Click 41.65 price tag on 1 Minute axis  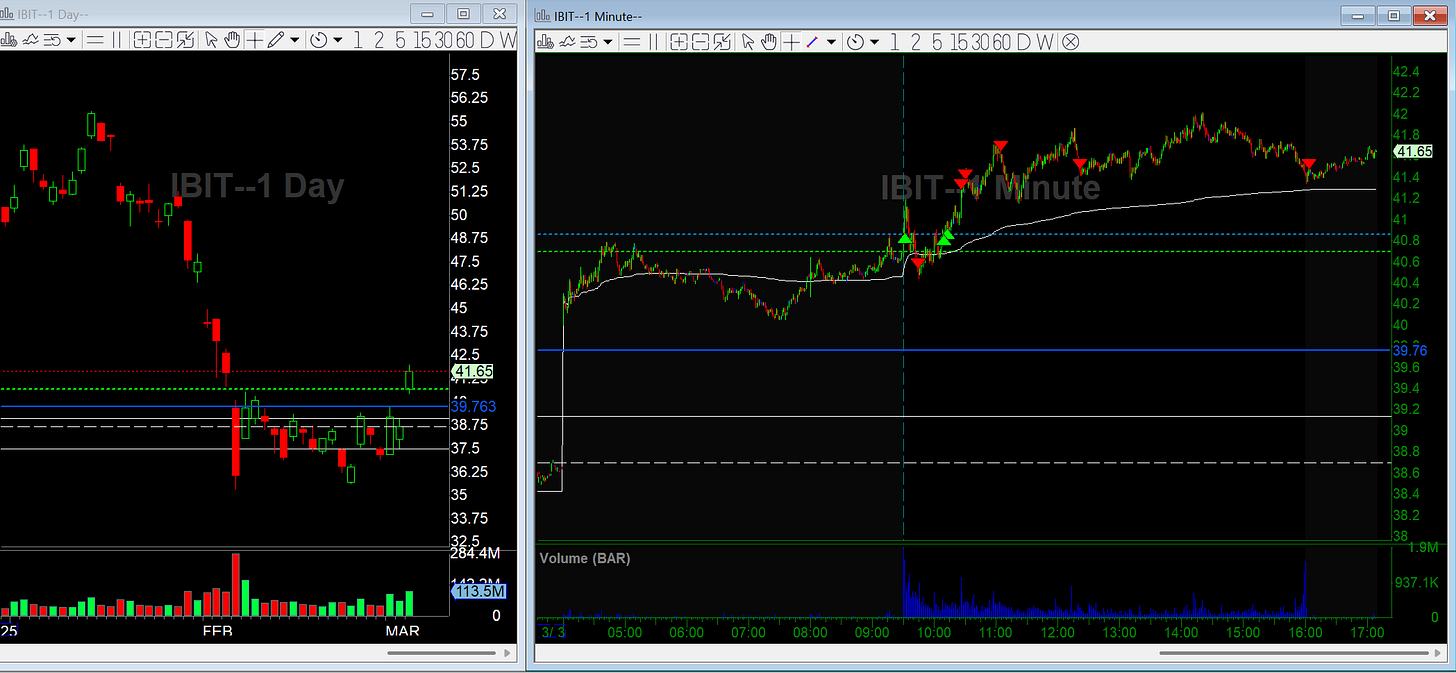point(1414,151)
